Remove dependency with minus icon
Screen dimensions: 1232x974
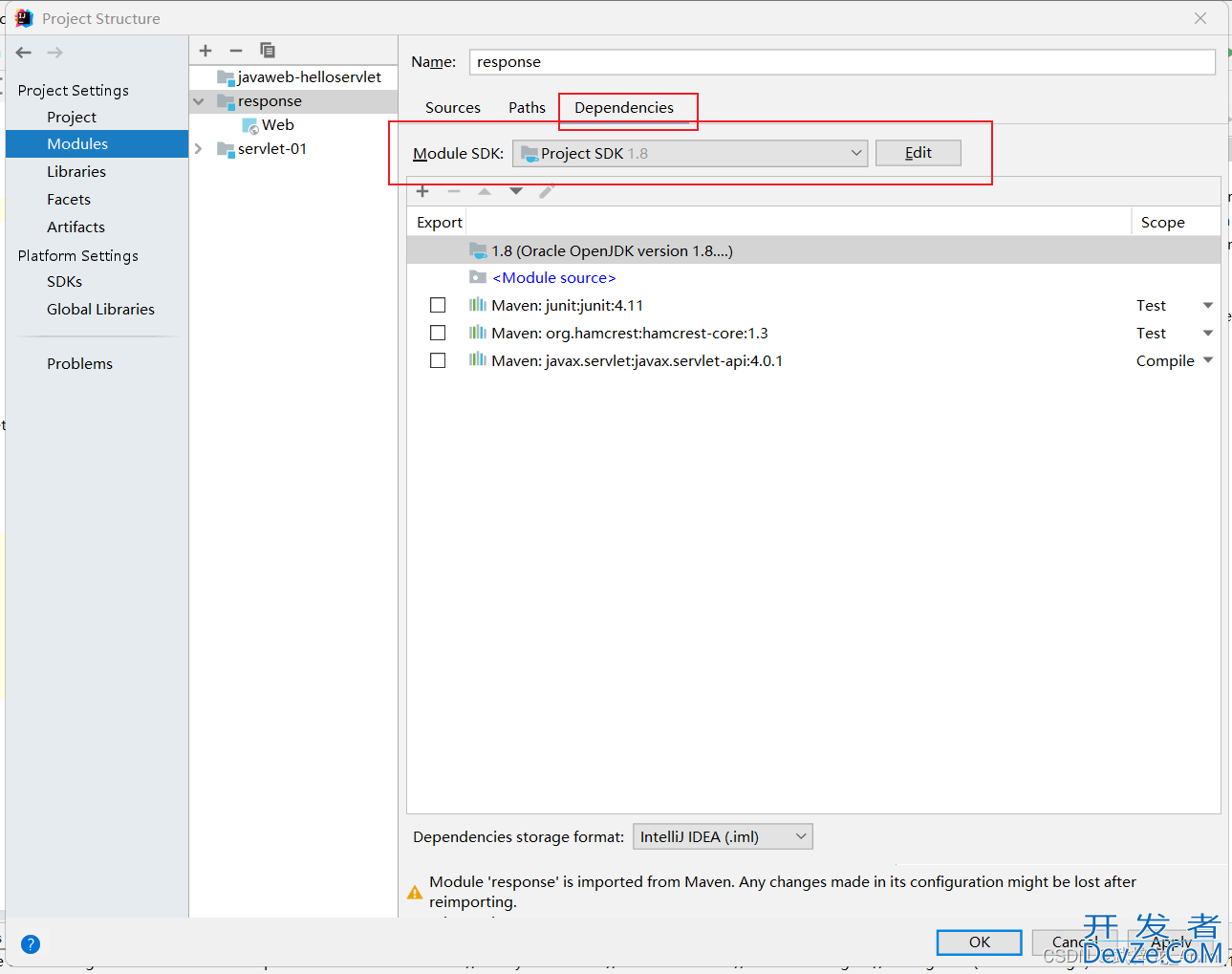coord(454,191)
